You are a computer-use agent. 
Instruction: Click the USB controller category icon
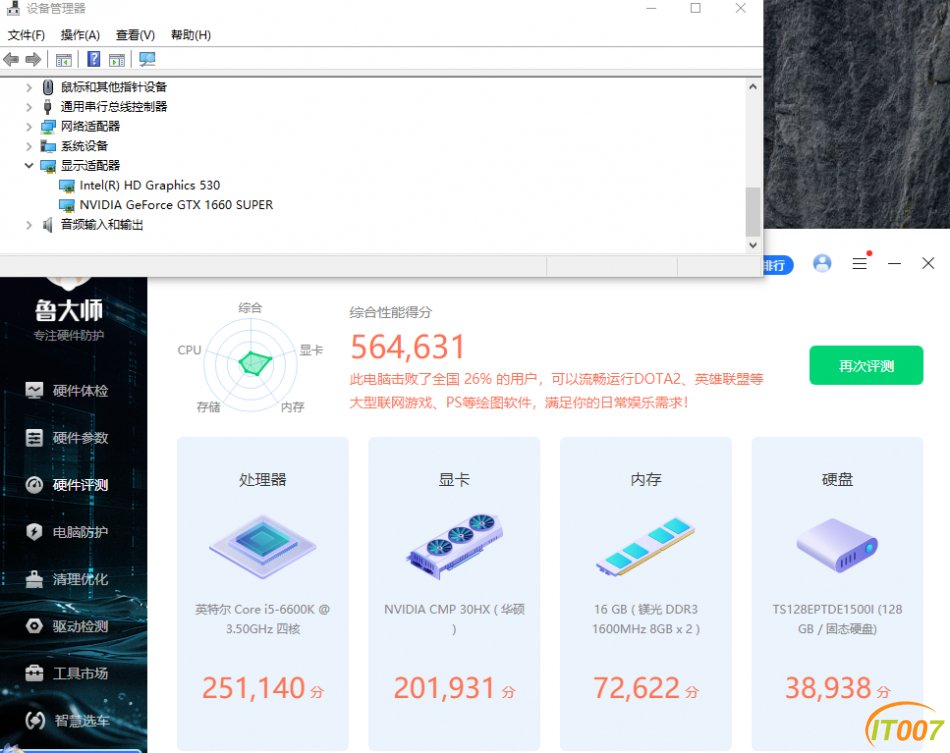point(48,107)
